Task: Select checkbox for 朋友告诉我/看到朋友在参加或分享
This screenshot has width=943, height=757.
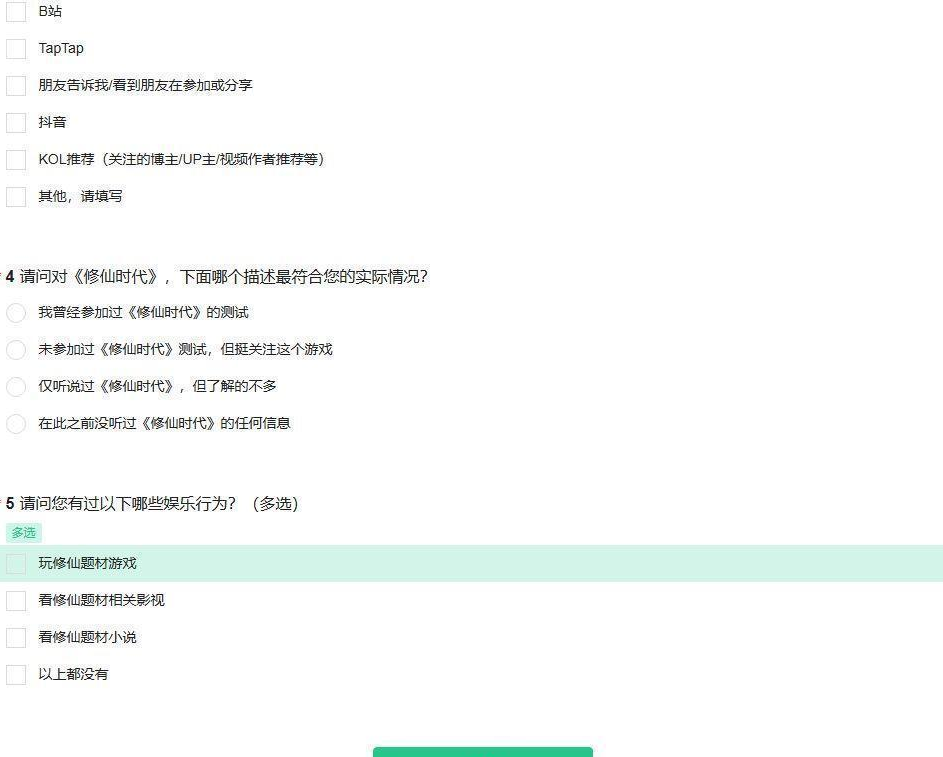Action: (16, 86)
